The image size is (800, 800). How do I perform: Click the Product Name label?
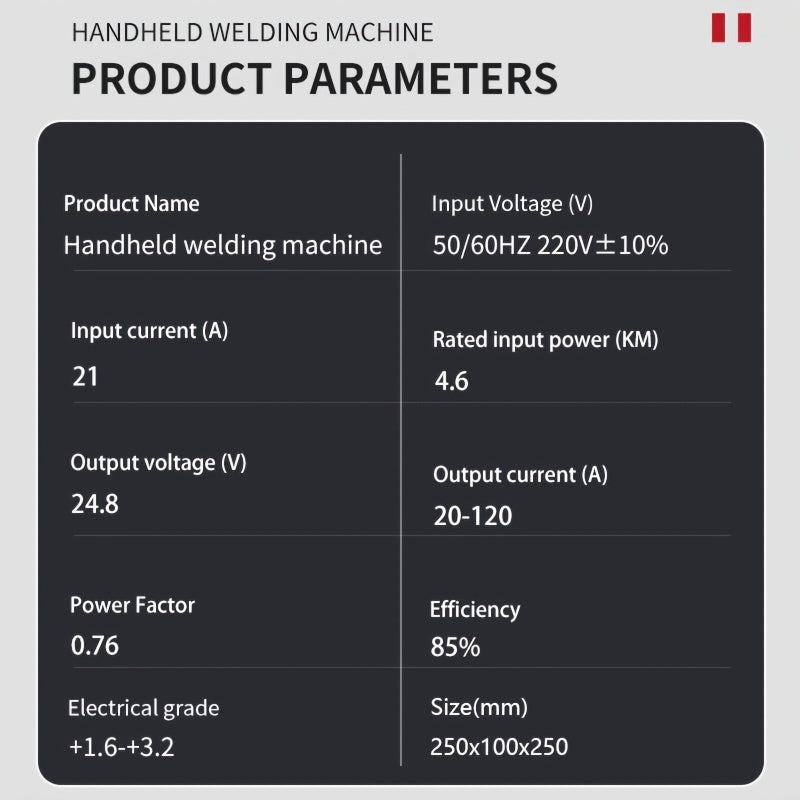pyautogui.click(x=131, y=204)
